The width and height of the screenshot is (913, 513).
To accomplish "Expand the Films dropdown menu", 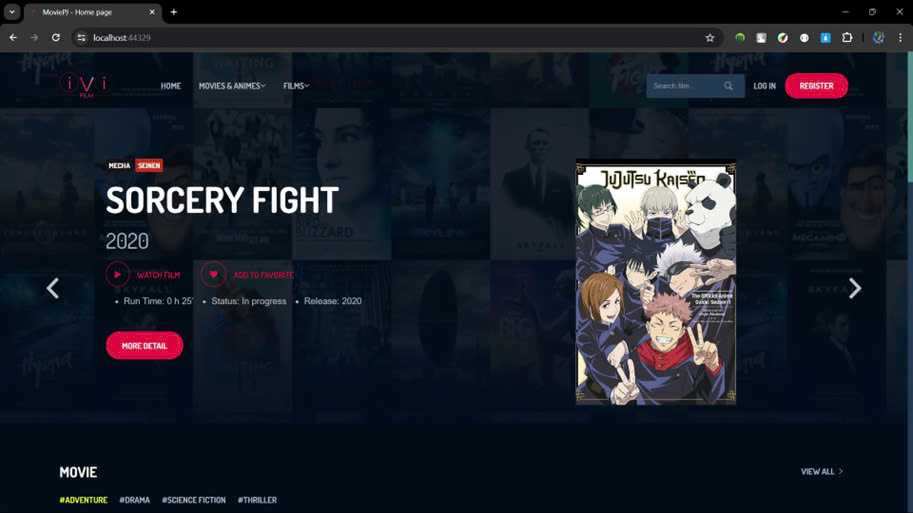I will pos(296,86).
